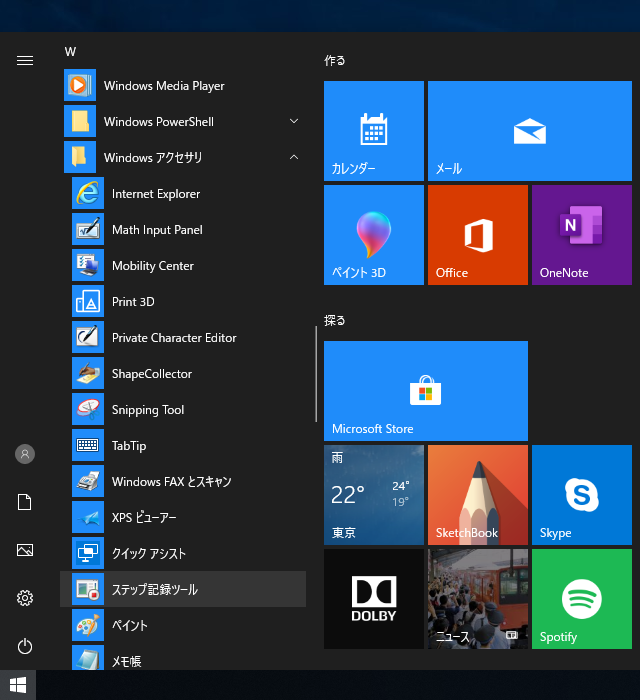The height and width of the screenshot is (700, 640).
Task: Click the hamburger menu icon
Action: [x=25, y=60]
